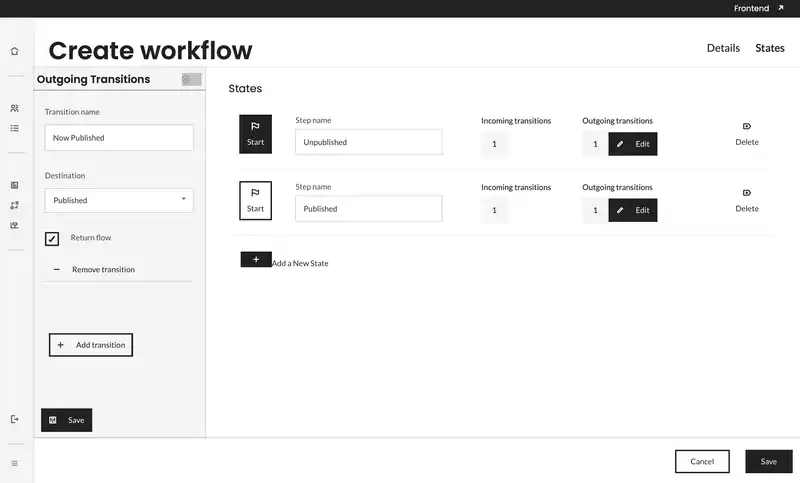Click the workflow icon in the sidebar
This screenshot has width=800, height=483.
[x=14, y=205]
